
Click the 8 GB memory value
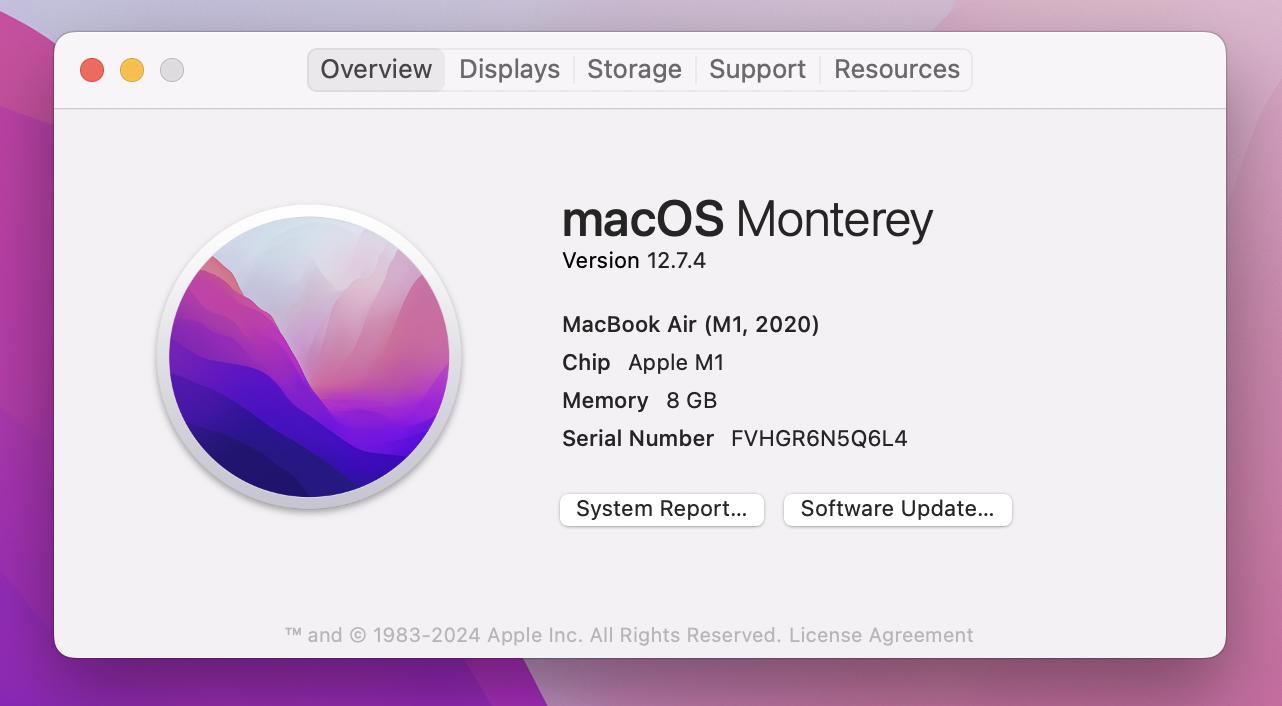tap(691, 401)
